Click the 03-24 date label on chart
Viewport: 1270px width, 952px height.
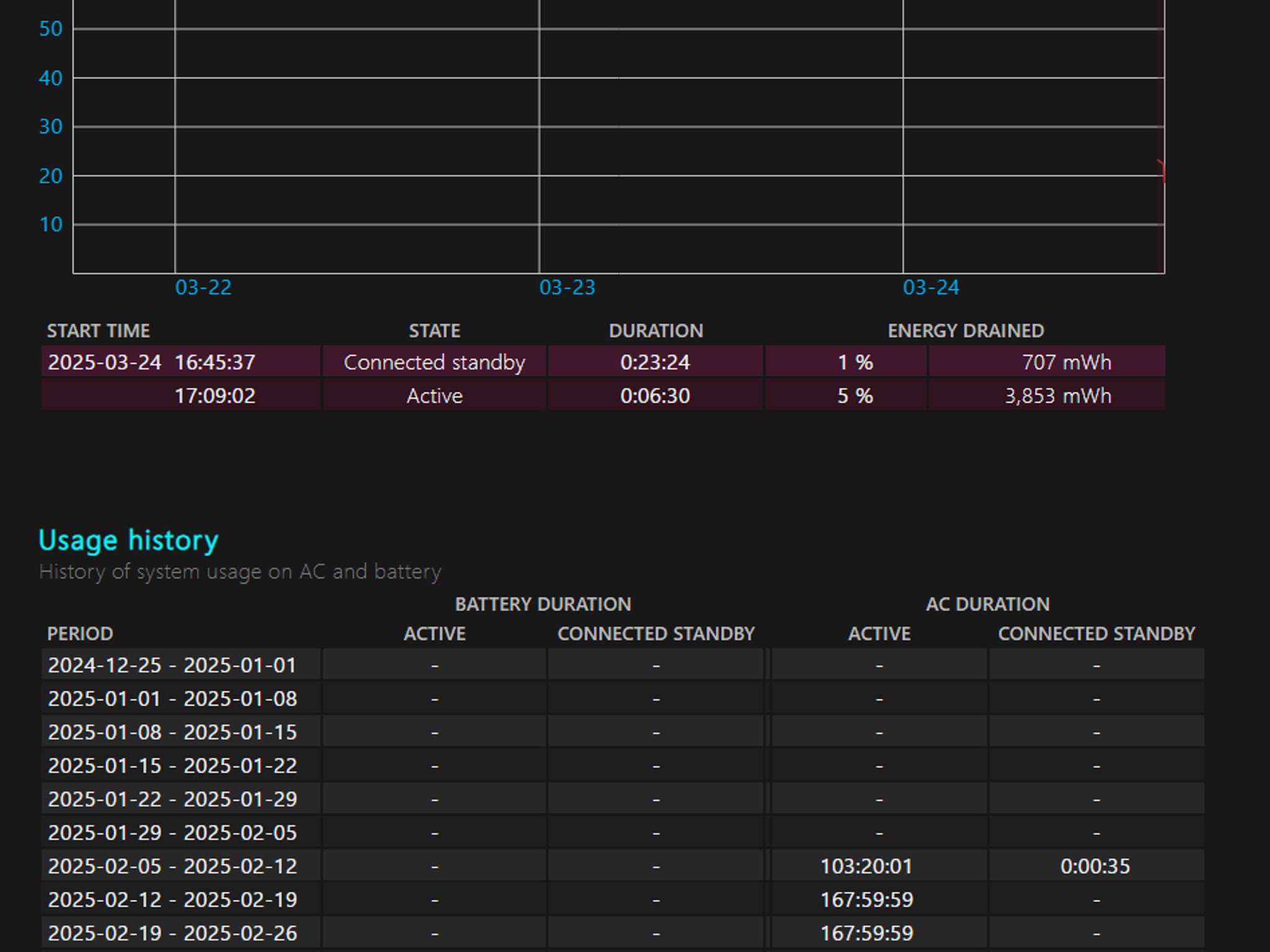pyautogui.click(x=931, y=287)
